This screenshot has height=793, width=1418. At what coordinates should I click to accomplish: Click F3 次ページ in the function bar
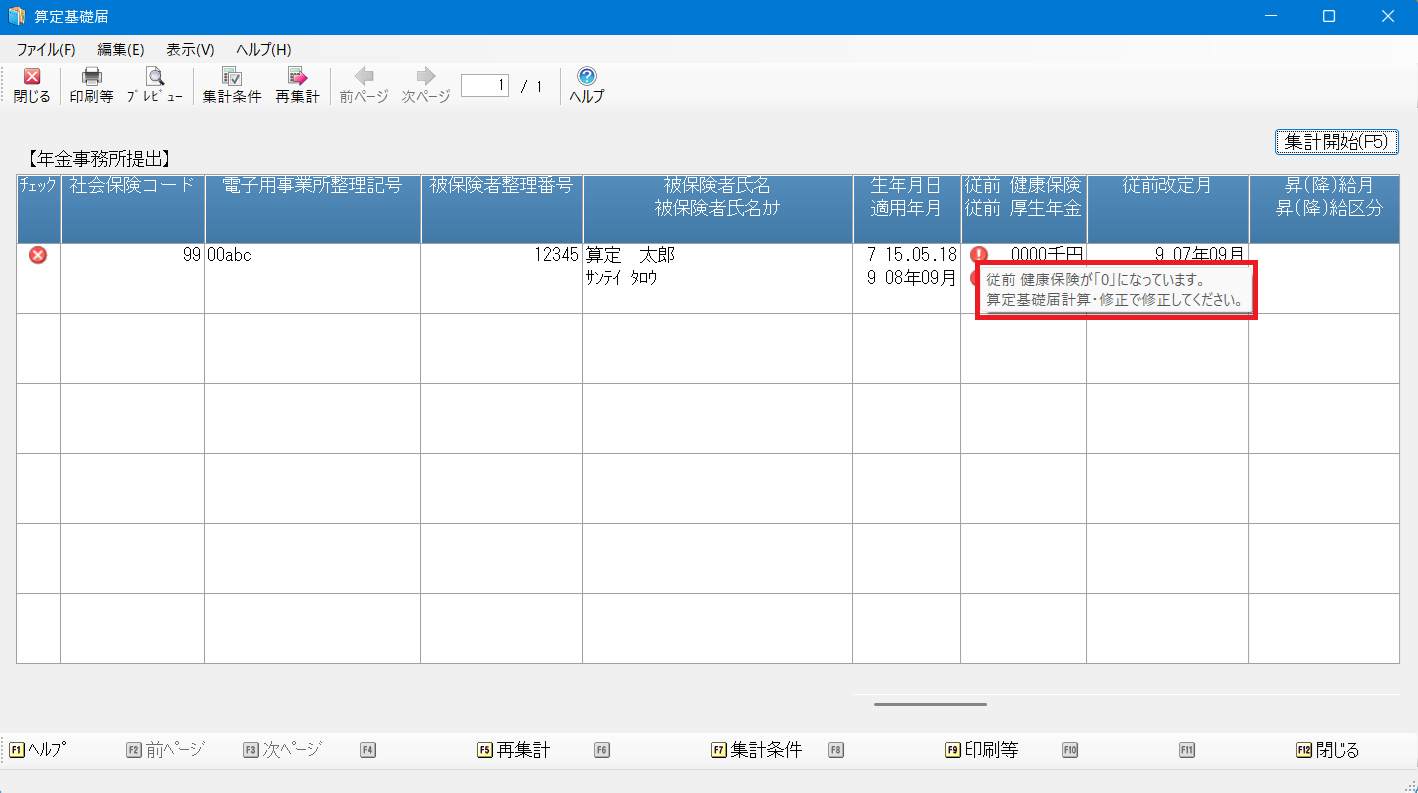point(282,750)
